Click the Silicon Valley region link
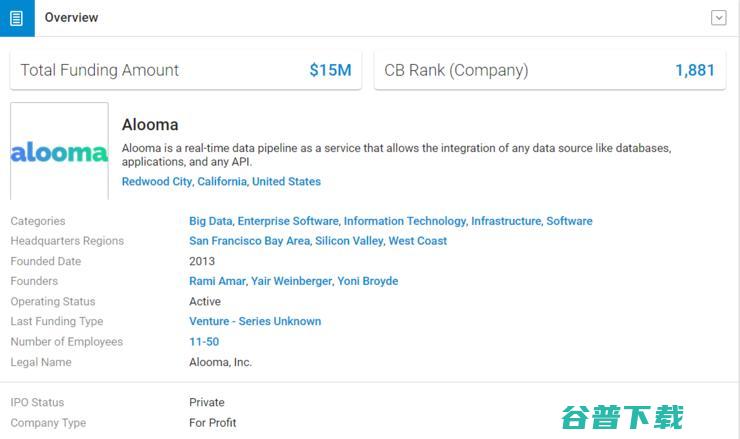Image resolution: width=740 pixels, height=439 pixels. 349,241
